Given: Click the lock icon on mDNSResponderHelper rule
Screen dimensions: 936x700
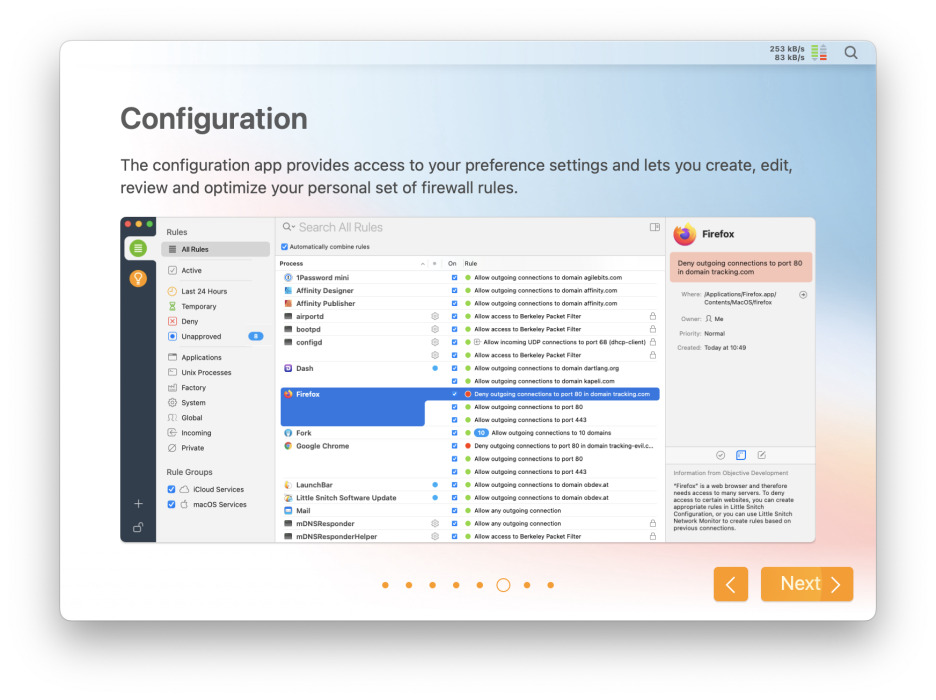Looking at the screenshot, I should coord(652,536).
